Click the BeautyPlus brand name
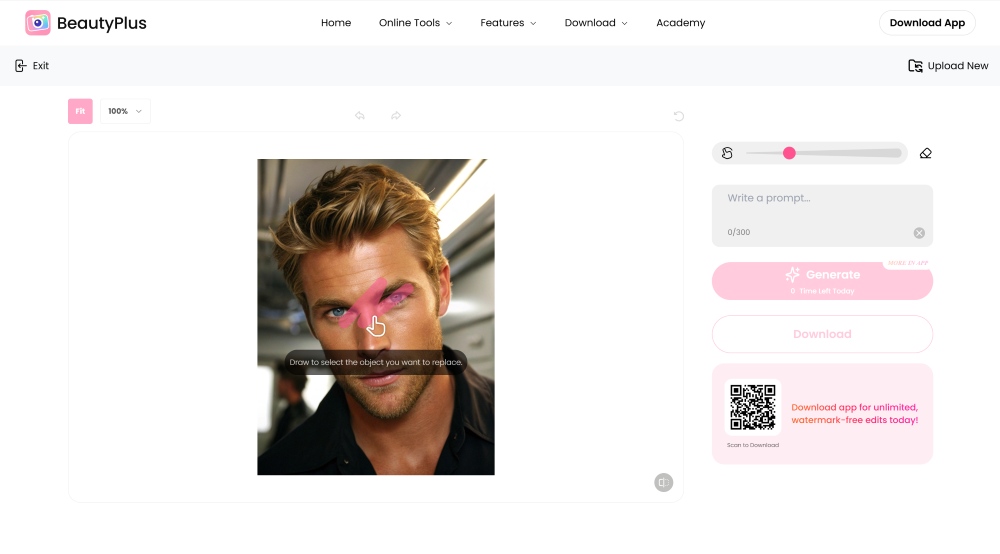The height and width of the screenshot is (554, 1000). tap(101, 23)
